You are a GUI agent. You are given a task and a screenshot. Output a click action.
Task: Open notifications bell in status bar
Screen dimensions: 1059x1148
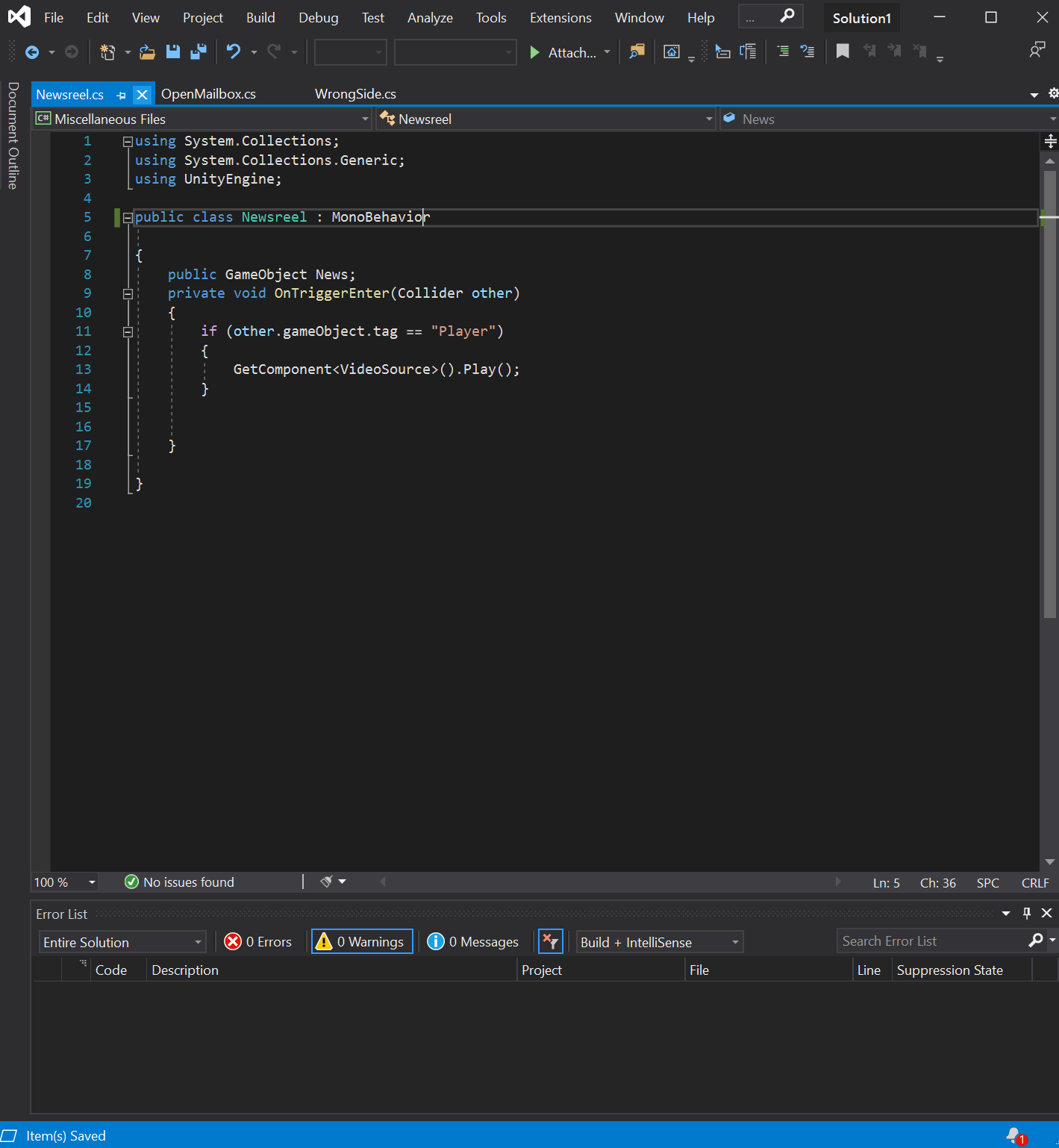1014,1135
